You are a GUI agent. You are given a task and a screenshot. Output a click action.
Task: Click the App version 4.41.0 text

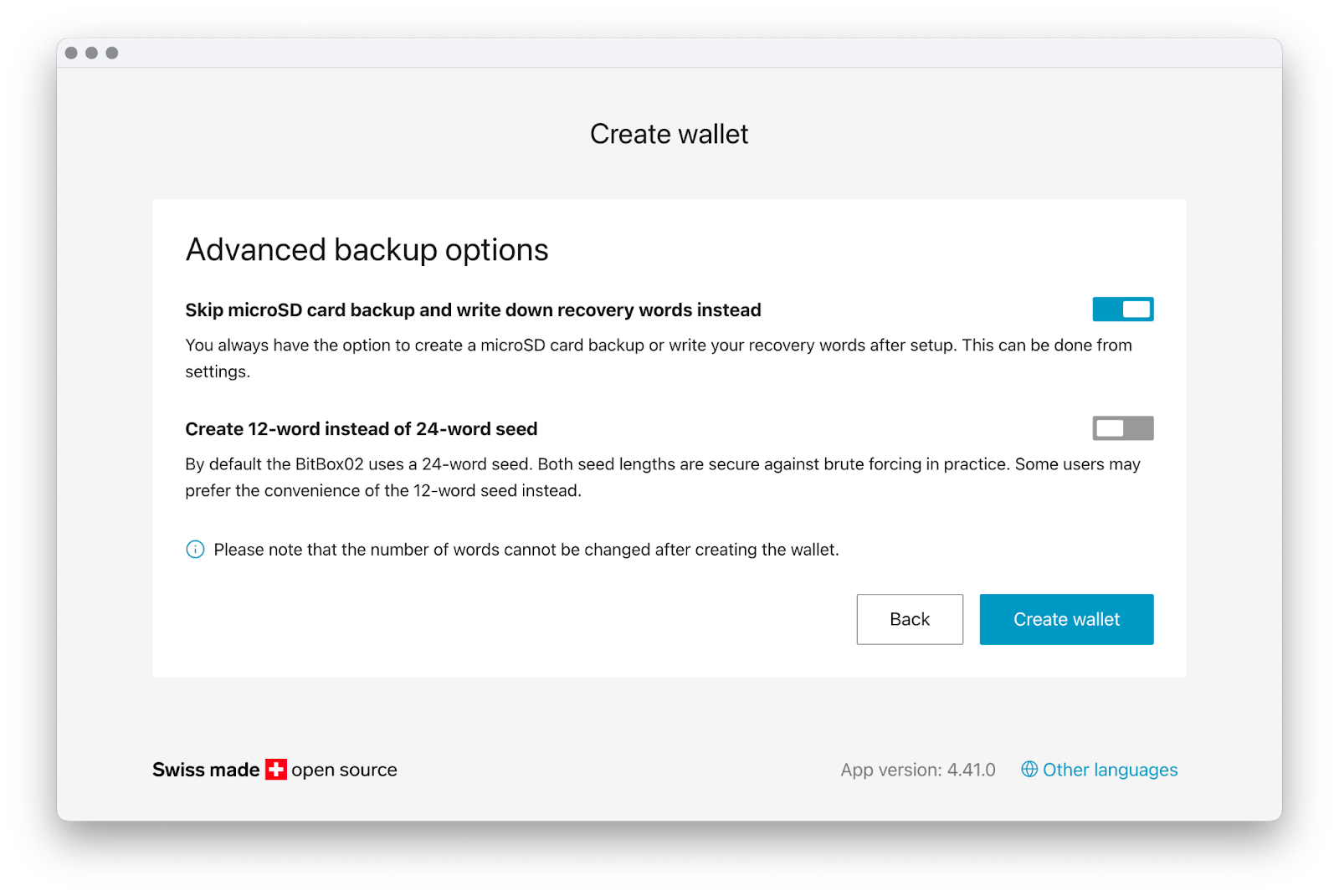click(x=918, y=770)
